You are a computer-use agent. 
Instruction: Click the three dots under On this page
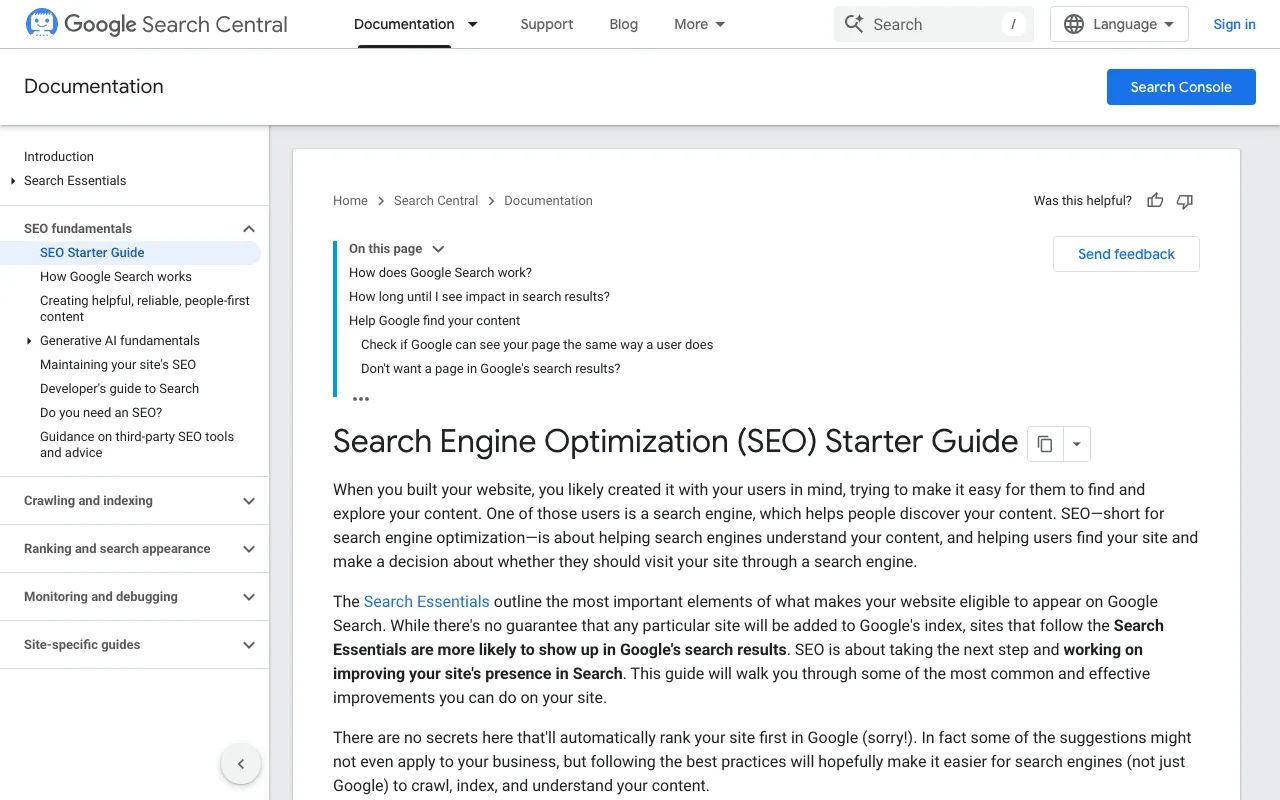(361, 399)
